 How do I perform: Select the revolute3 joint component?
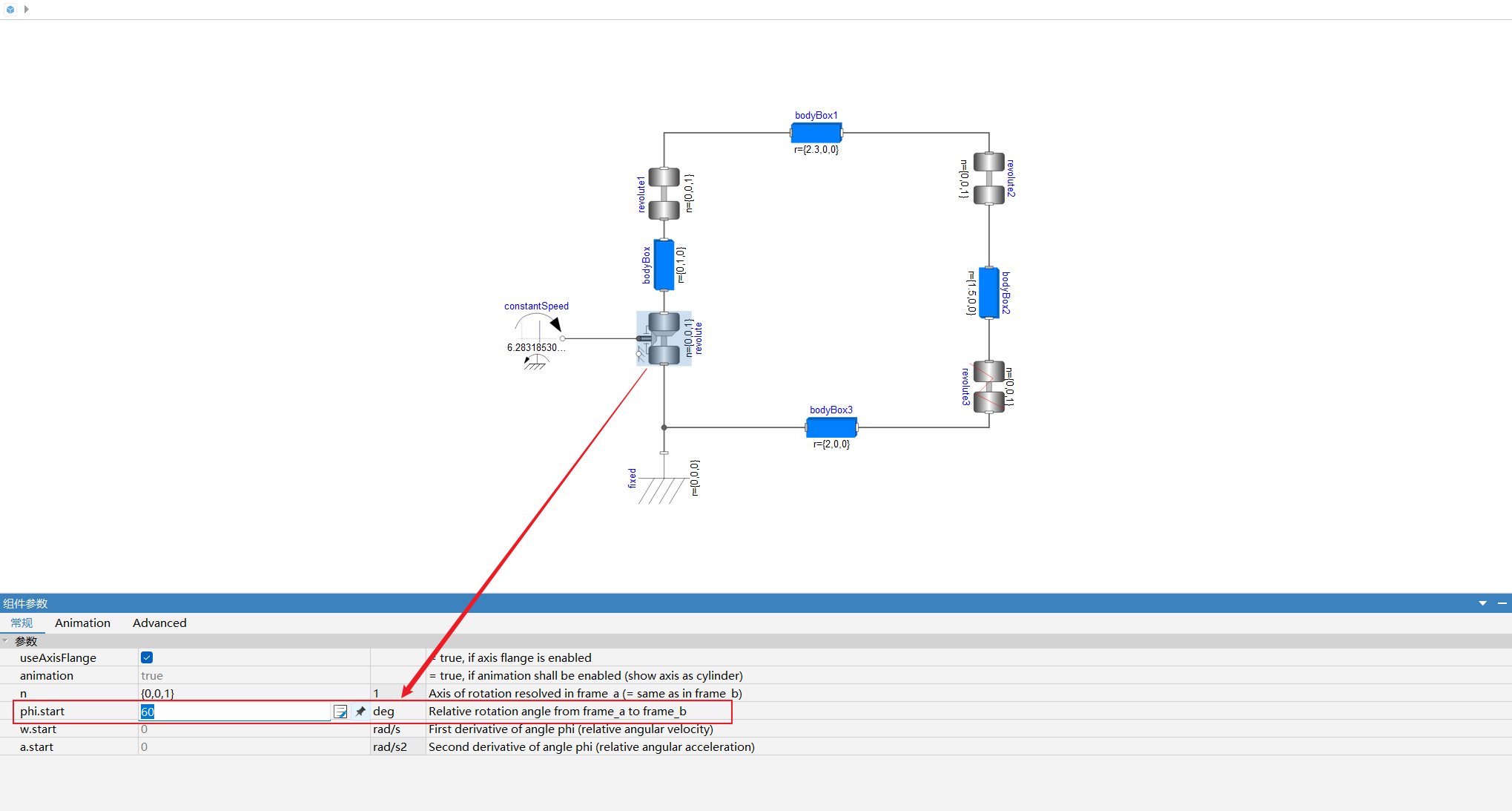pos(988,387)
